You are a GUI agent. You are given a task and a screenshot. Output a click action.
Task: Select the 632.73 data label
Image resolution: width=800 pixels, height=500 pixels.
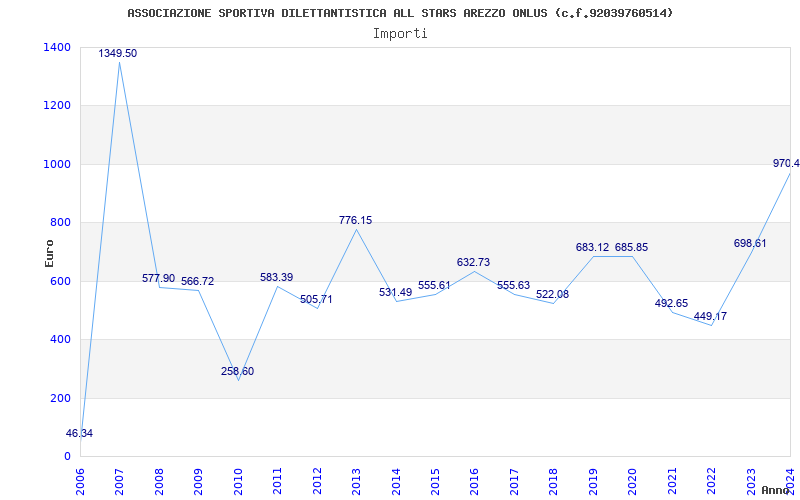(473, 262)
